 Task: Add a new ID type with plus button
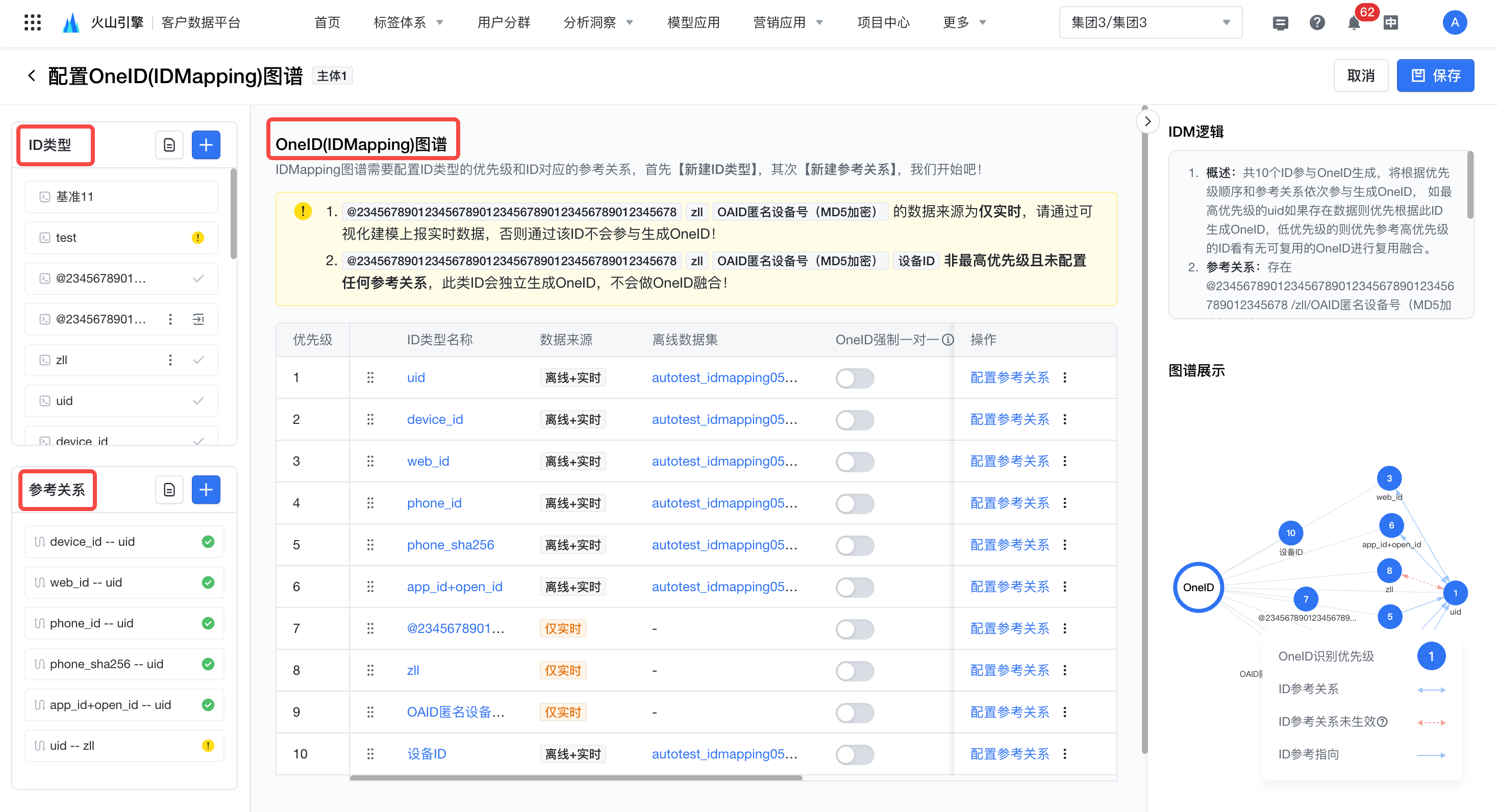click(x=206, y=145)
